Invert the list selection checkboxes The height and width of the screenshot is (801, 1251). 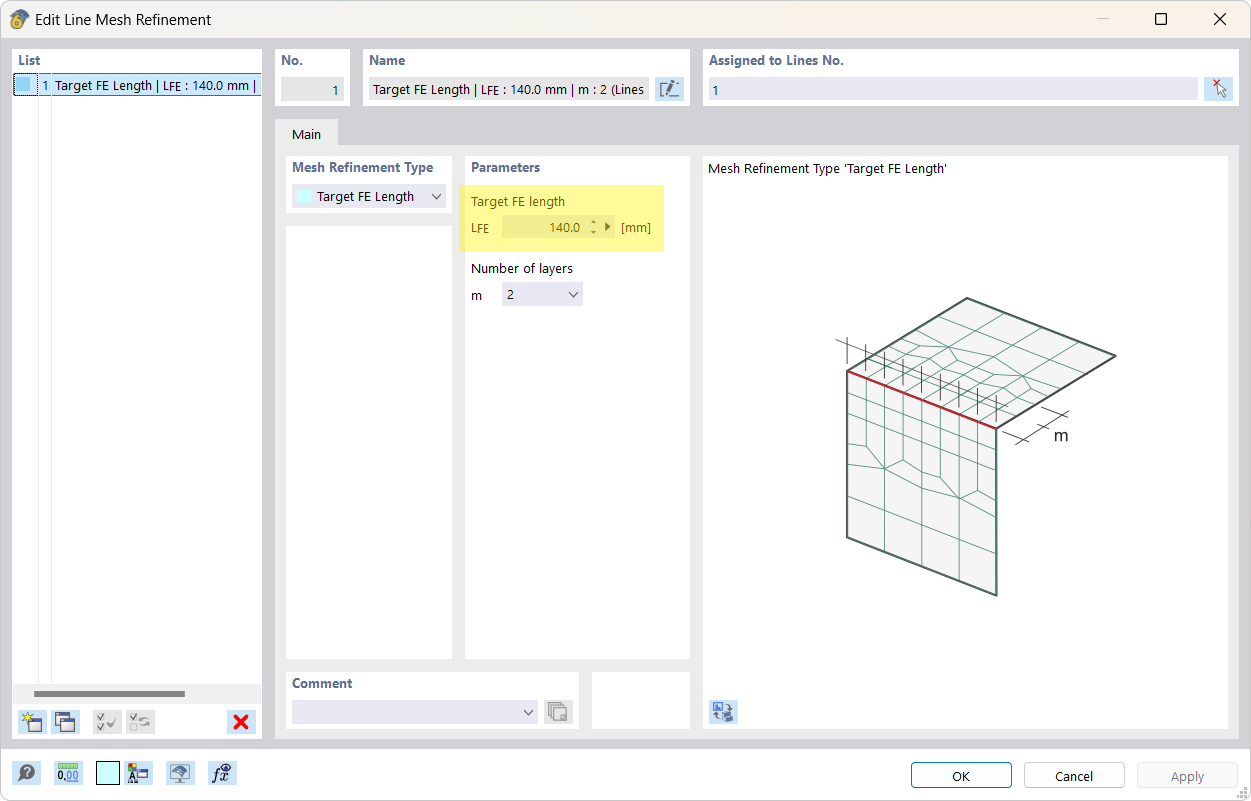pos(140,721)
